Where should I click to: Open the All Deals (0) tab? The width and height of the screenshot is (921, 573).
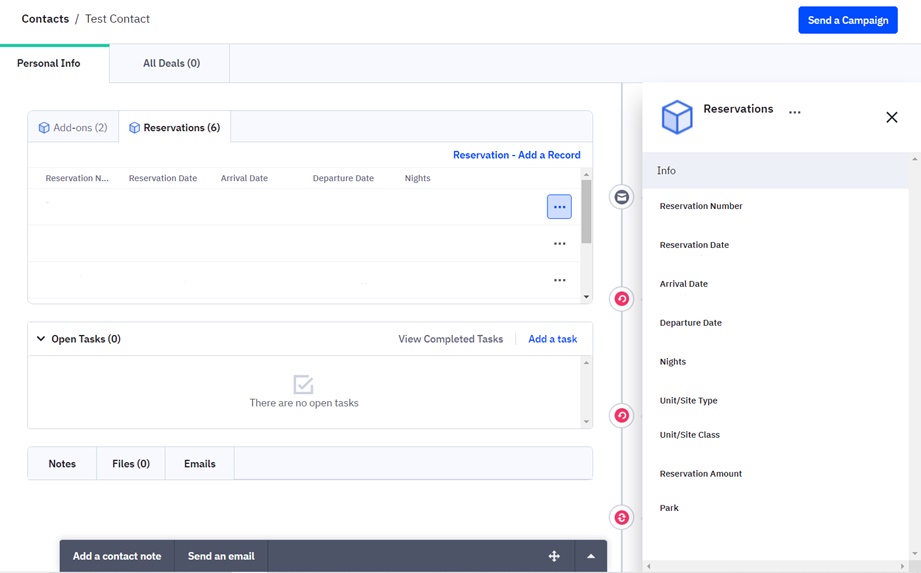pyautogui.click(x=172, y=63)
